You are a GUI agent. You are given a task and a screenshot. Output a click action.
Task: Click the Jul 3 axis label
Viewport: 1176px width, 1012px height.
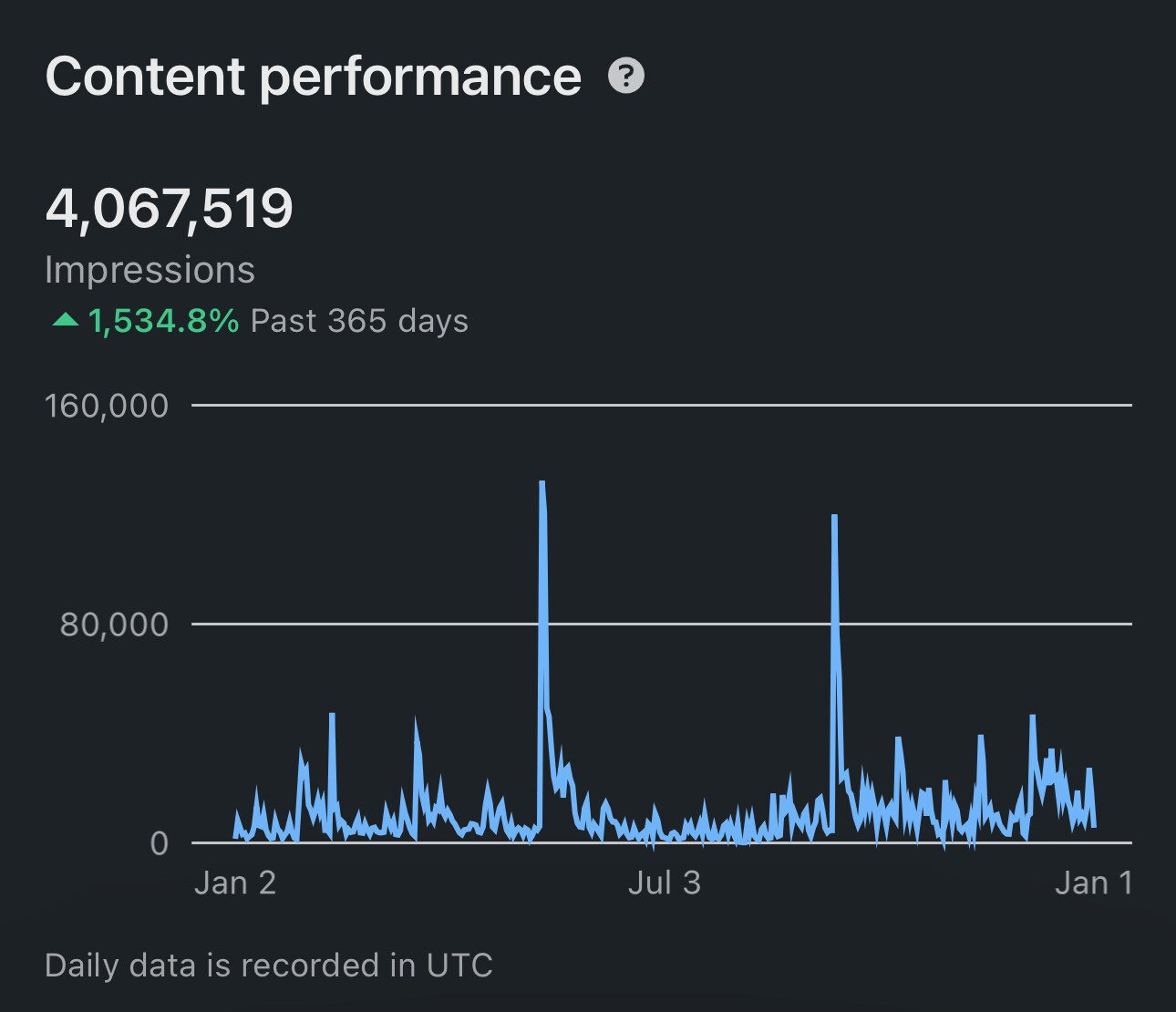tap(665, 883)
